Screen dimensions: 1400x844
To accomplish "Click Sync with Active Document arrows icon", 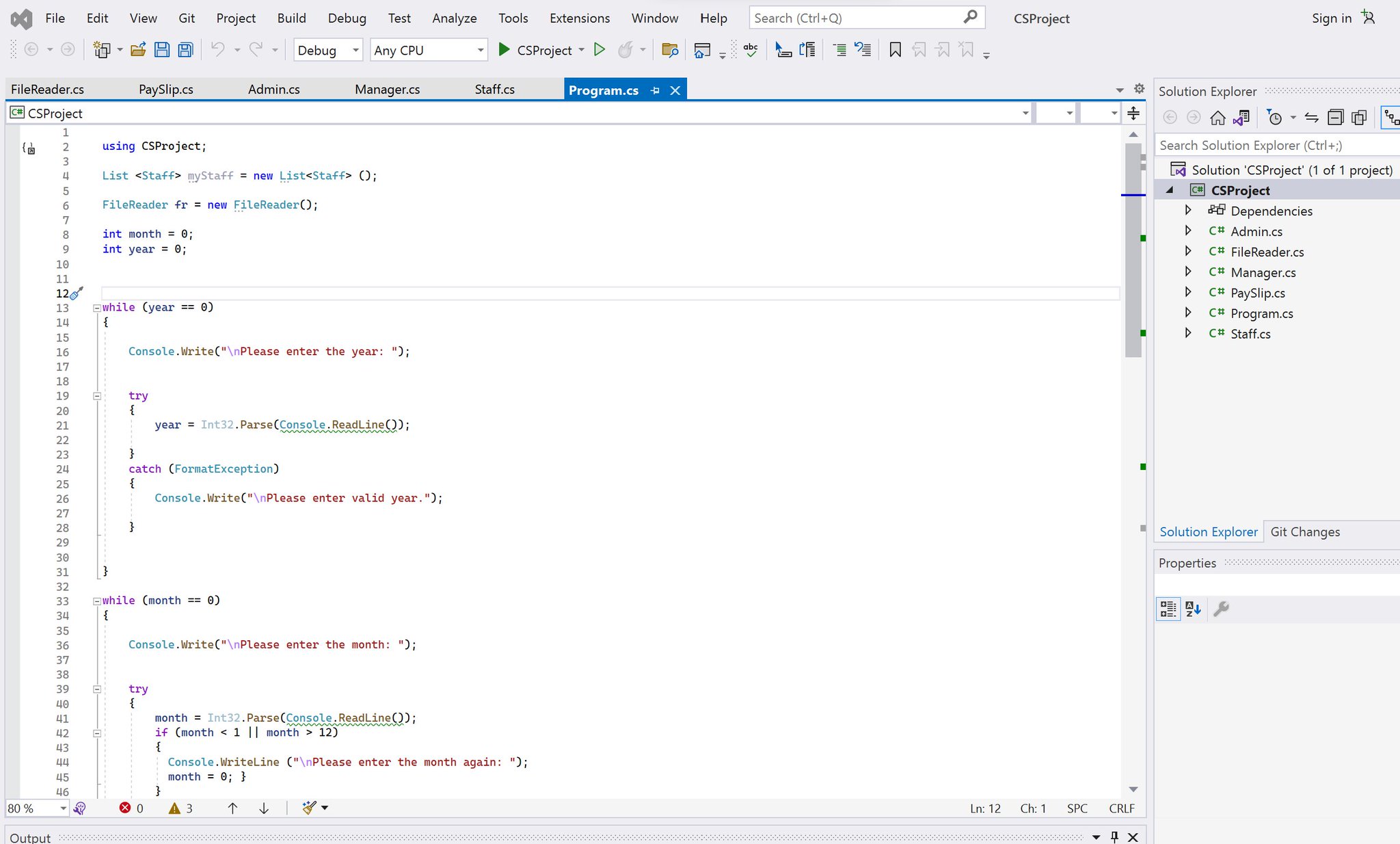I will click(x=1311, y=118).
